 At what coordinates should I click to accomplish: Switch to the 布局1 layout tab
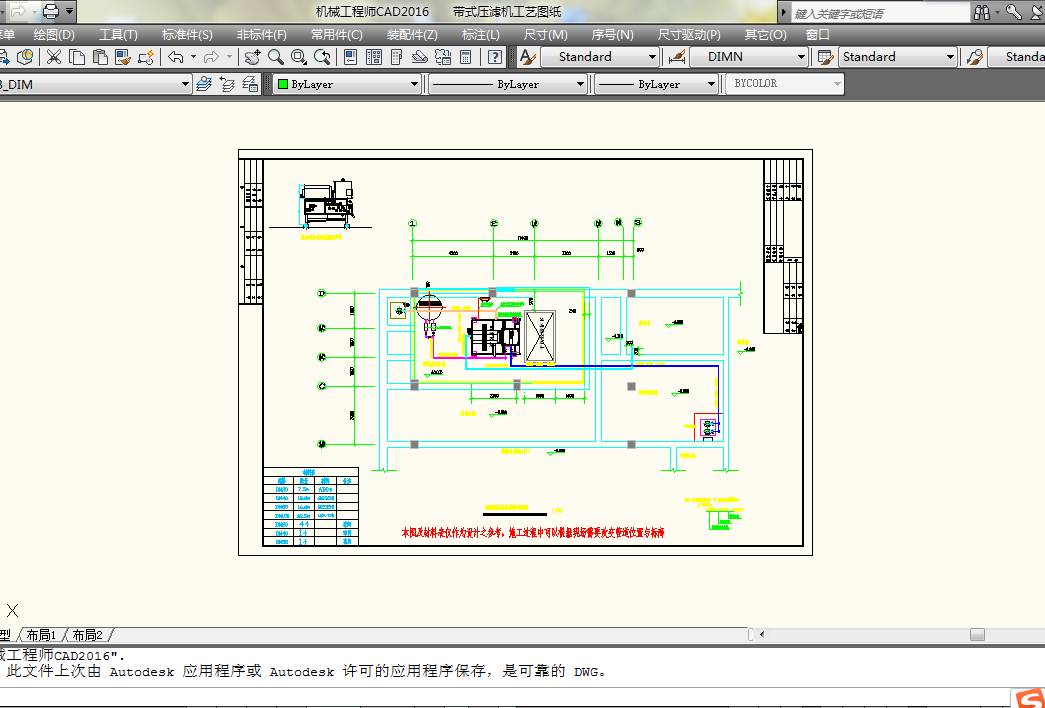(x=41, y=635)
